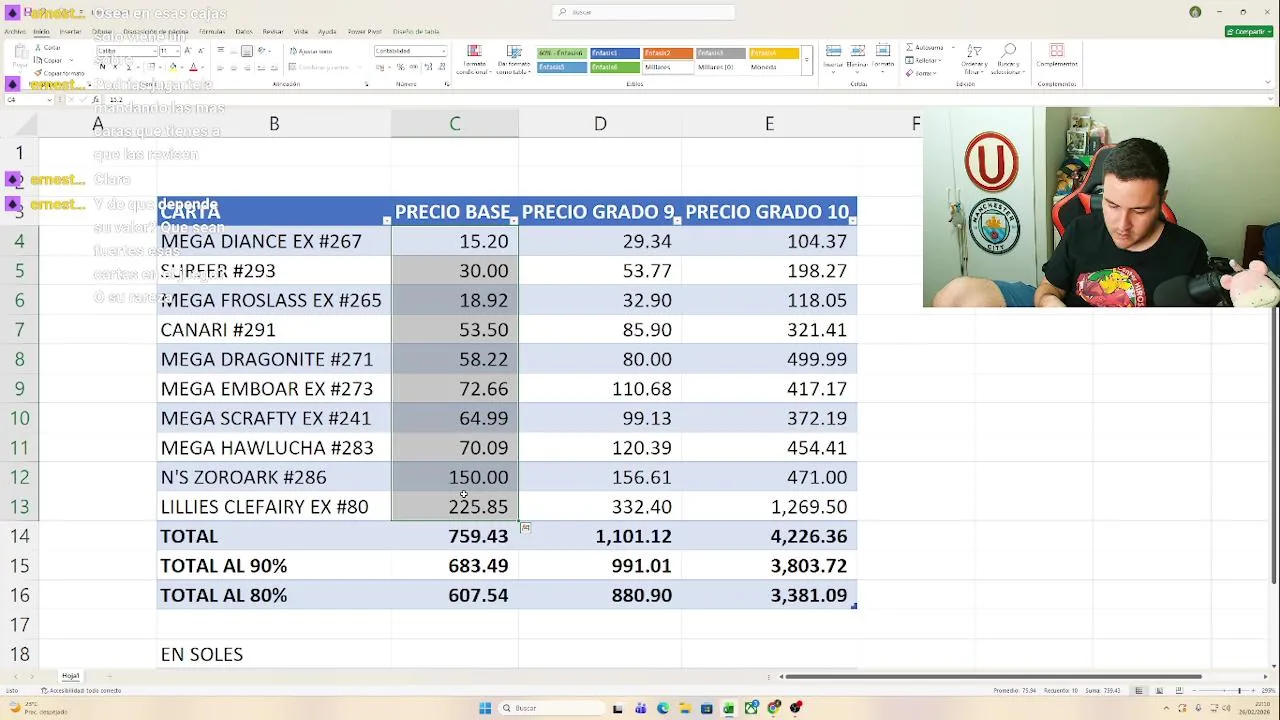The width and height of the screenshot is (1280, 720).
Task: Toggle Ajustar texto wrap option
Action: (x=312, y=51)
